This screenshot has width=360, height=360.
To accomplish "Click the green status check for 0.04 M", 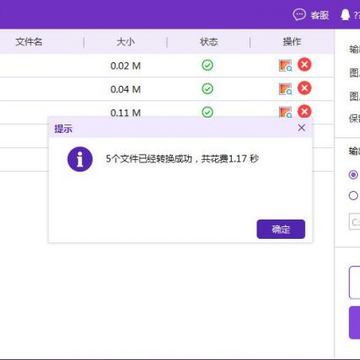I will pos(208,89).
